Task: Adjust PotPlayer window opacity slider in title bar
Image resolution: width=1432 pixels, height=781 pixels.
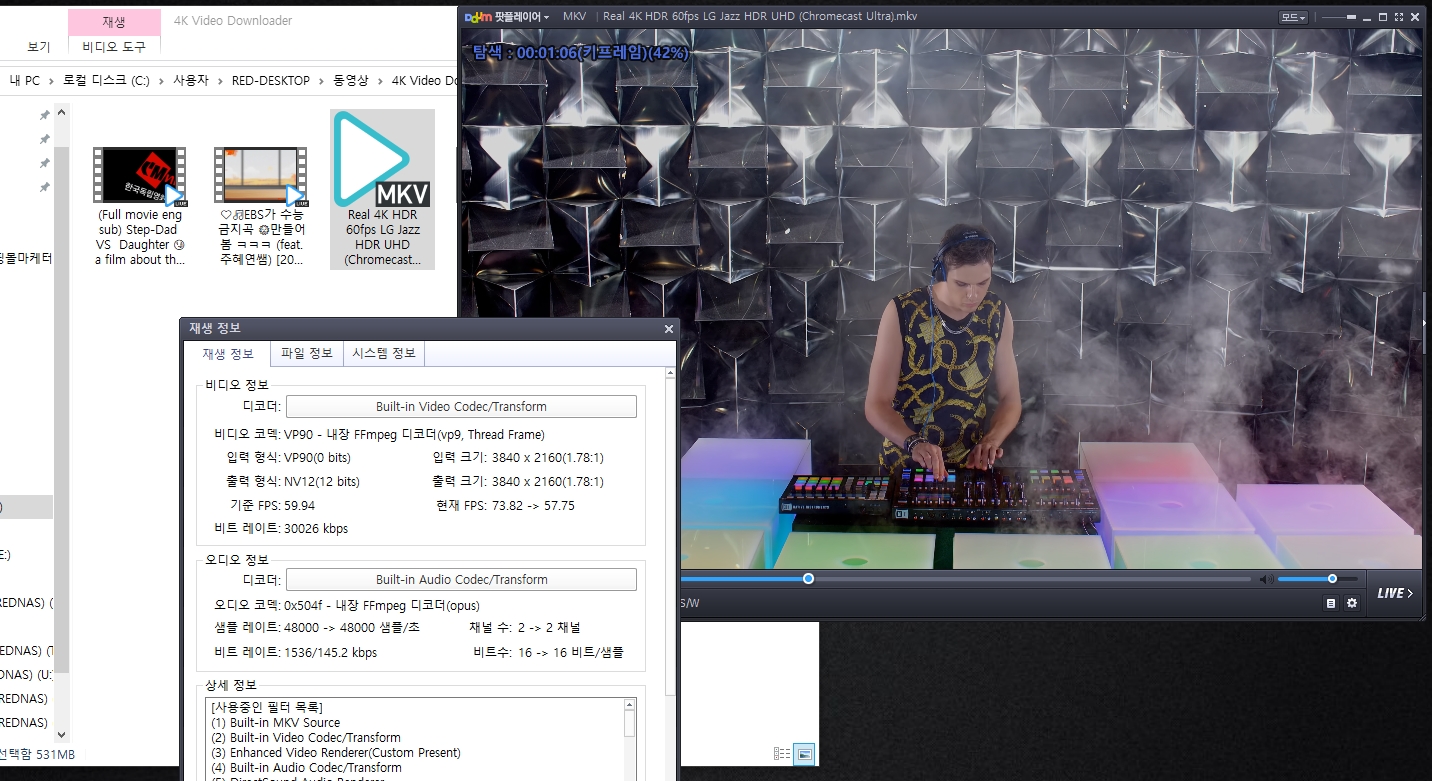Action: 1339,17
